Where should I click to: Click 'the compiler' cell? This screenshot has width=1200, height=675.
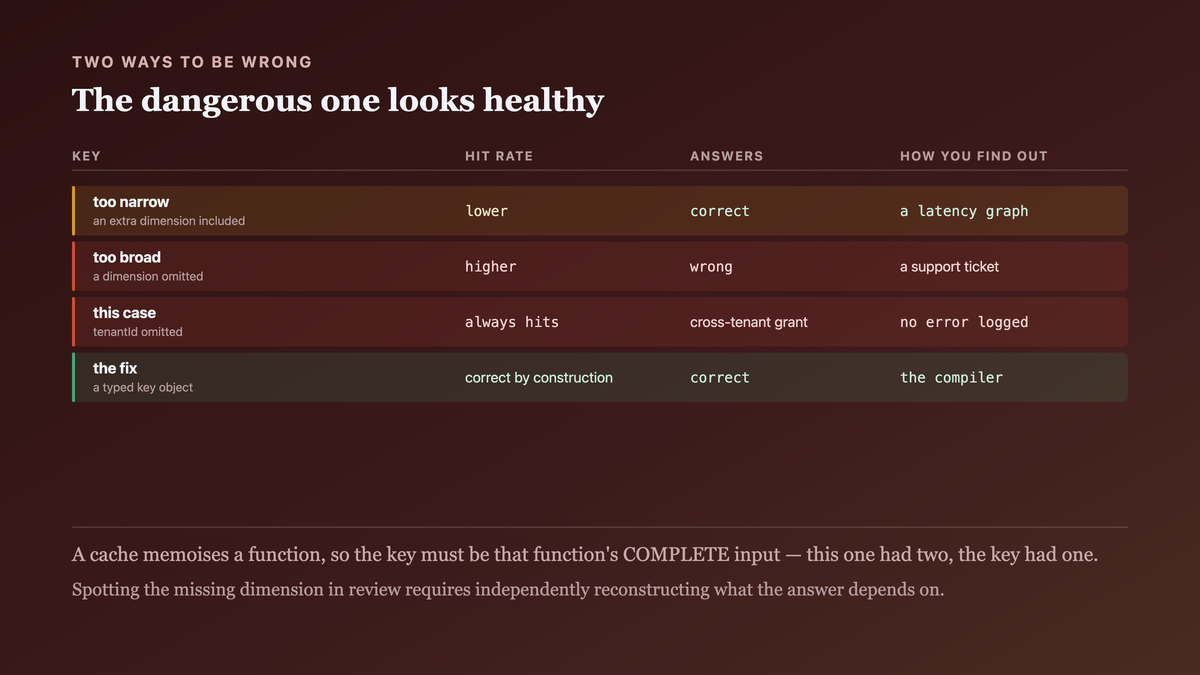pos(951,378)
